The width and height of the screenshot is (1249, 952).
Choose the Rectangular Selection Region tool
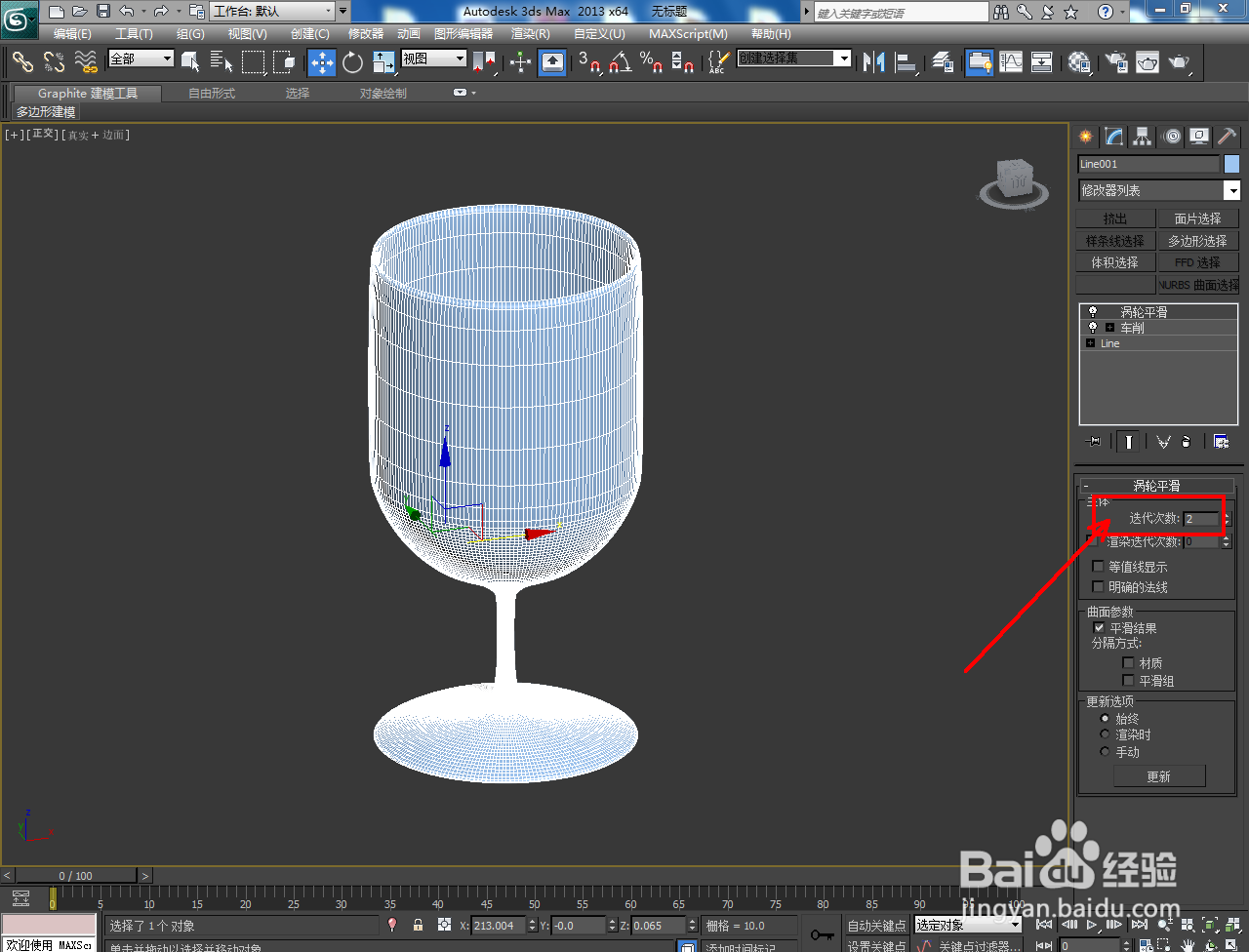click(254, 62)
